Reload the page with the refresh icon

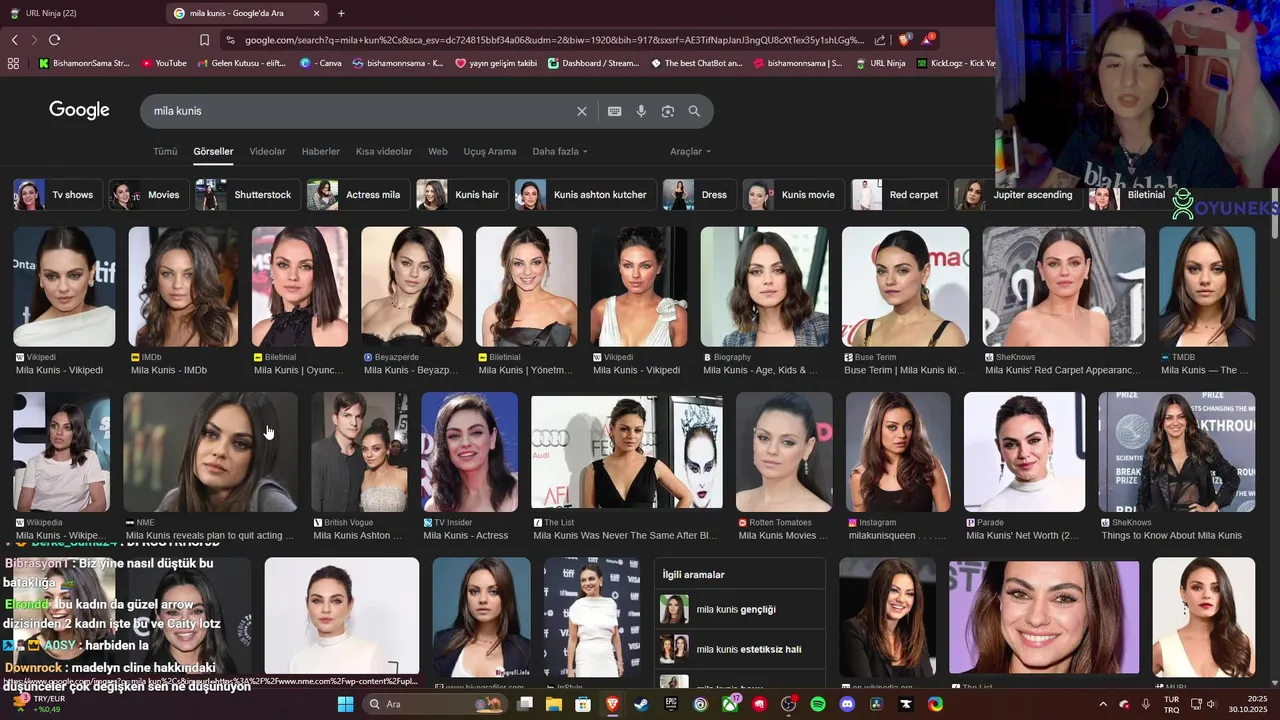tap(54, 40)
